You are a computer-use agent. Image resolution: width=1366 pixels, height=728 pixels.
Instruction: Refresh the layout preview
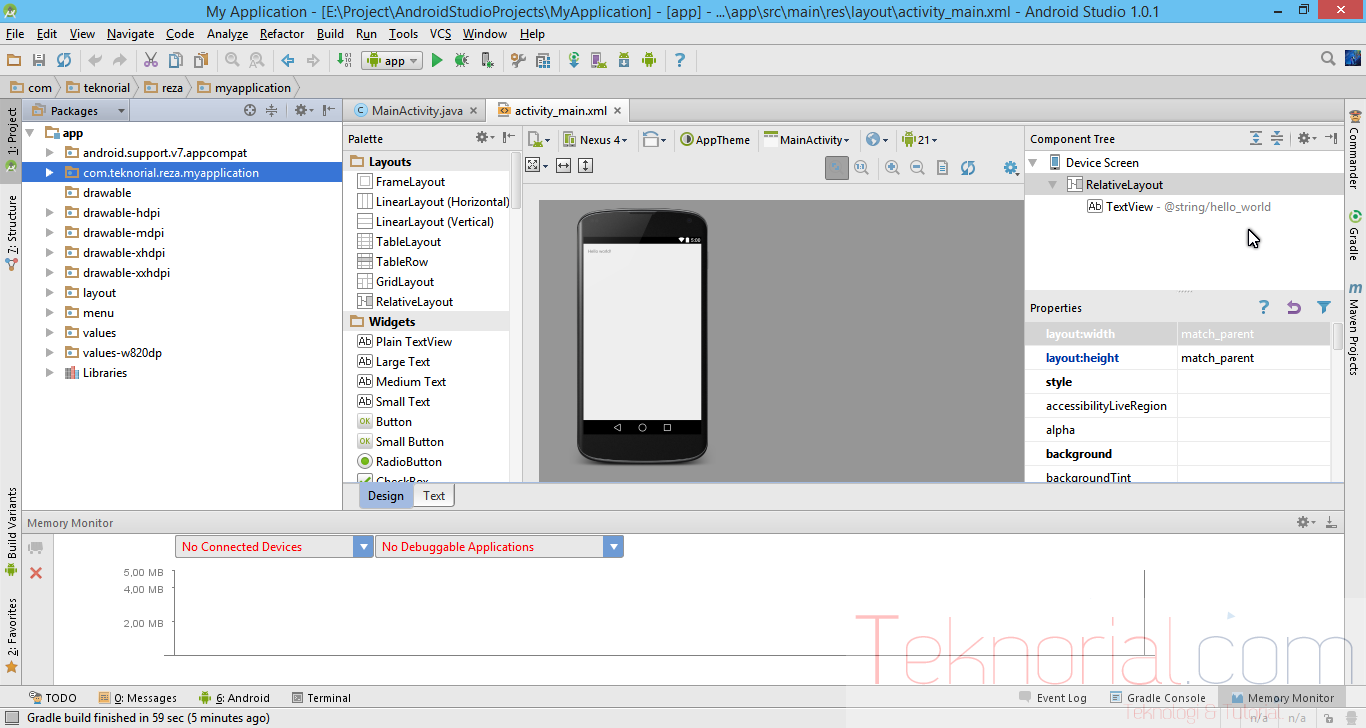tap(968, 168)
